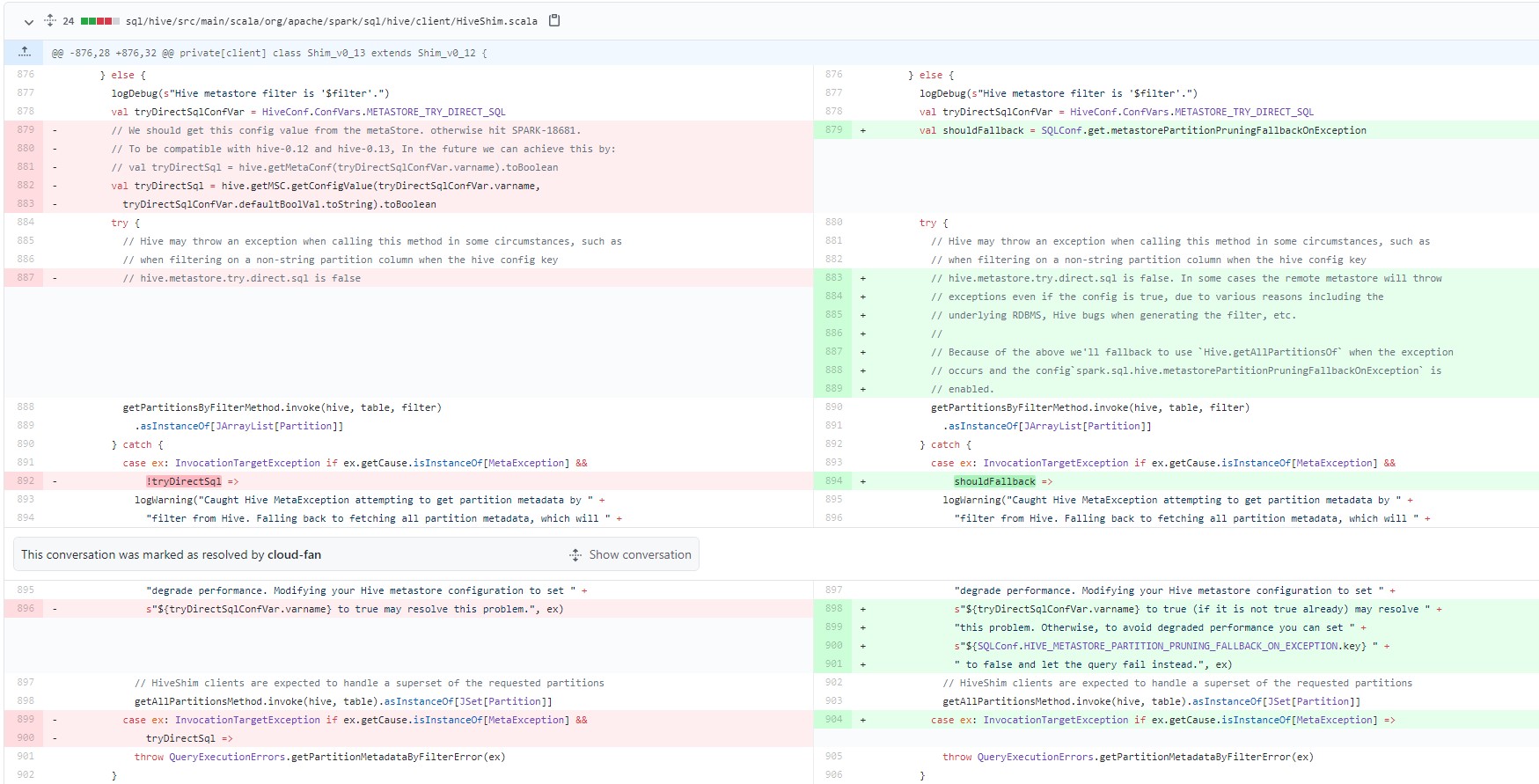Click right line number 894 with shouldFallback
This screenshot has height=784, width=1539.
tap(833, 481)
